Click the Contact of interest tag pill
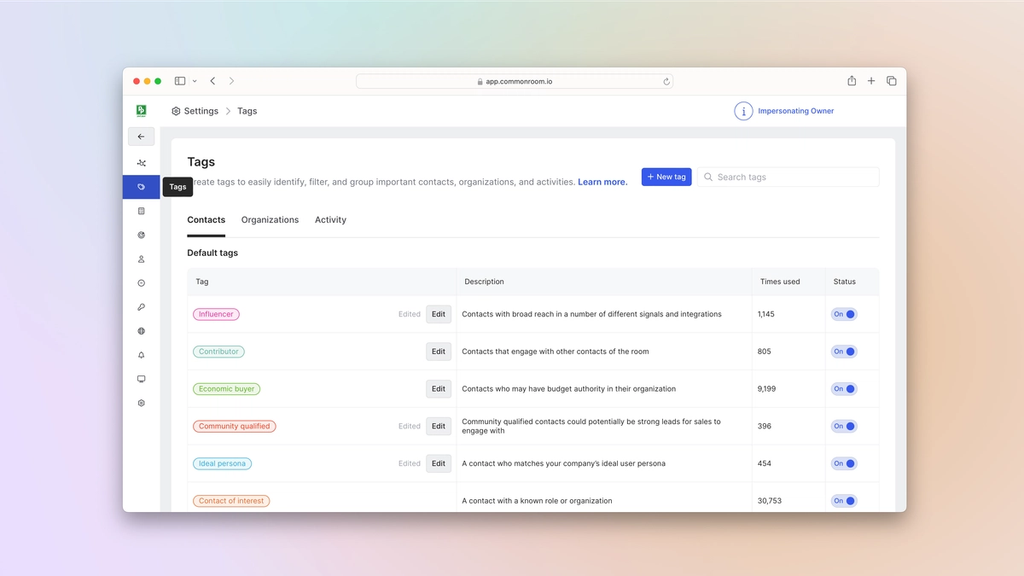Viewport: 1024px width, 576px height. [x=231, y=501]
